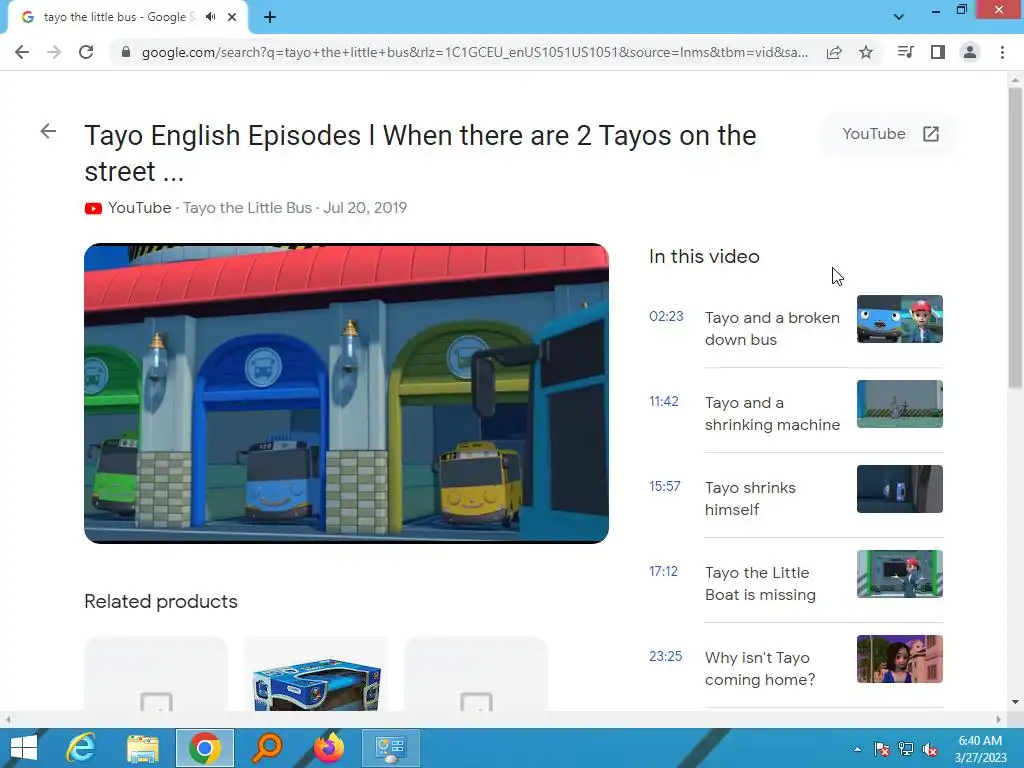
Task: Close the tayo the little bus tab
Action: [x=232, y=17]
